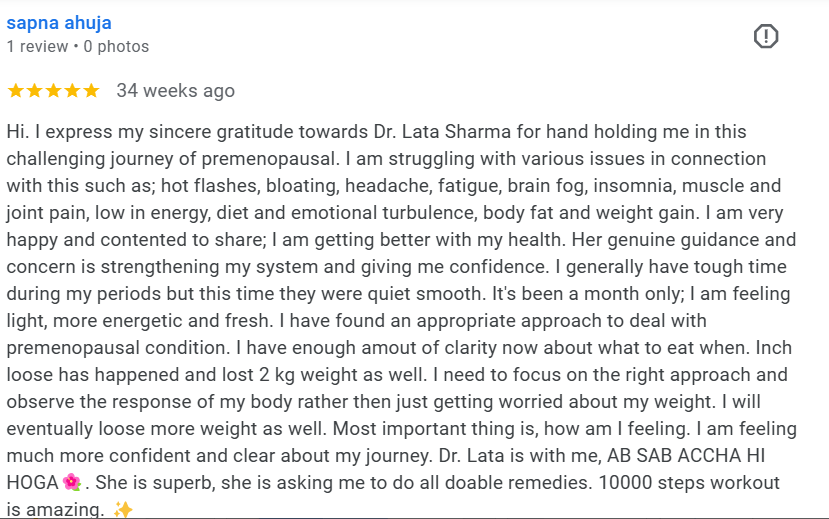The width and height of the screenshot is (829, 519).
Task: Click the report review flag icon
Action: pyautogui.click(x=766, y=36)
